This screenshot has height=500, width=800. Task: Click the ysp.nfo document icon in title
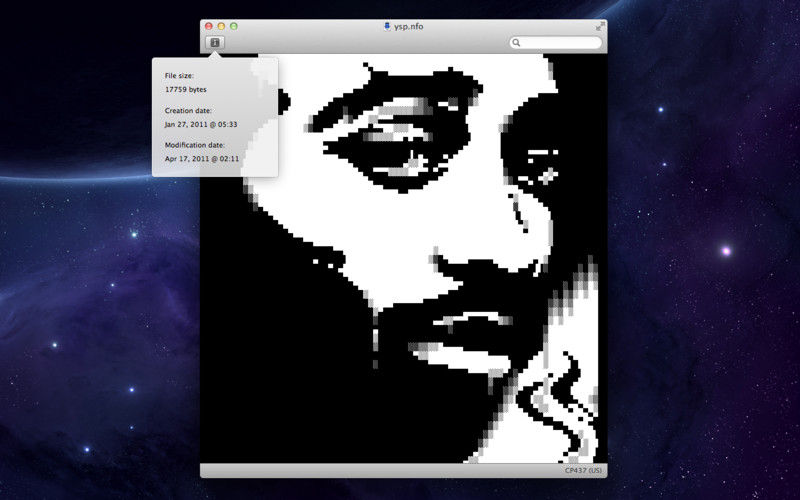click(x=387, y=27)
